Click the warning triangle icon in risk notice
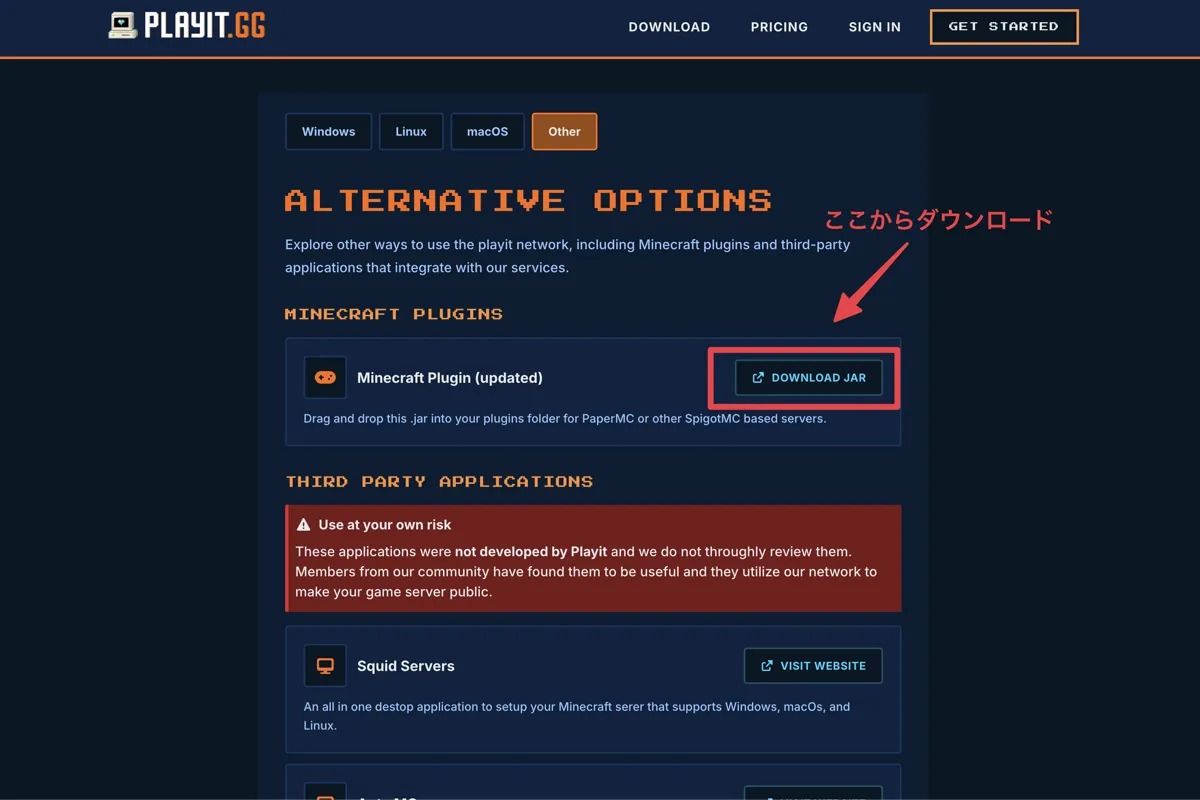 (304, 525)
